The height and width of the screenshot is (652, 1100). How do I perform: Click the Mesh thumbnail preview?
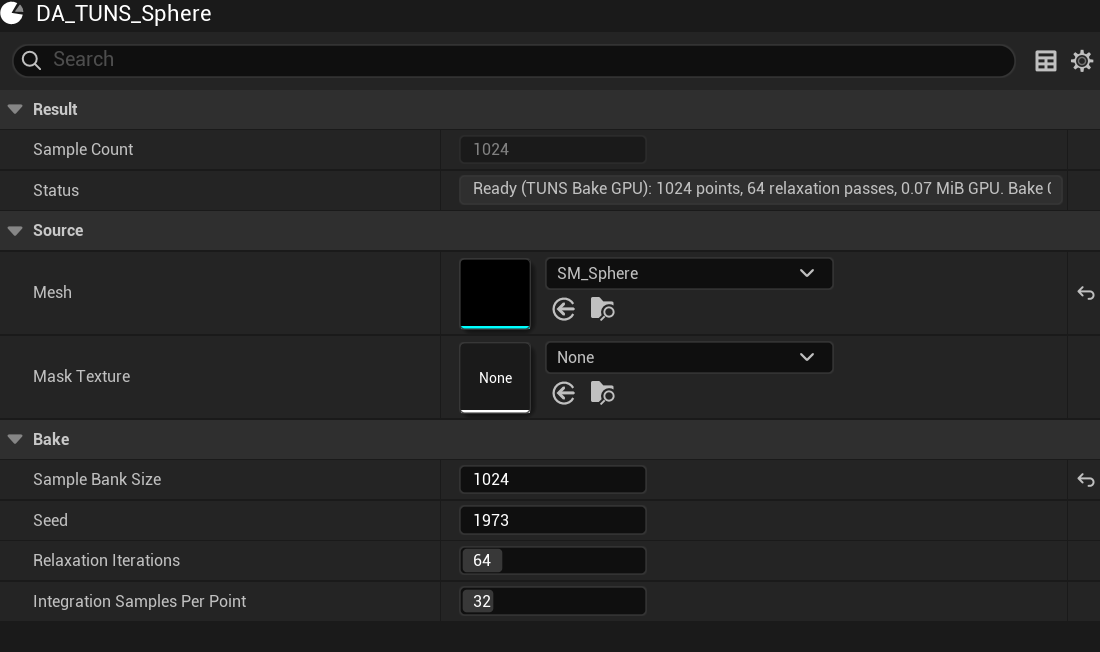tap(495, 293)
